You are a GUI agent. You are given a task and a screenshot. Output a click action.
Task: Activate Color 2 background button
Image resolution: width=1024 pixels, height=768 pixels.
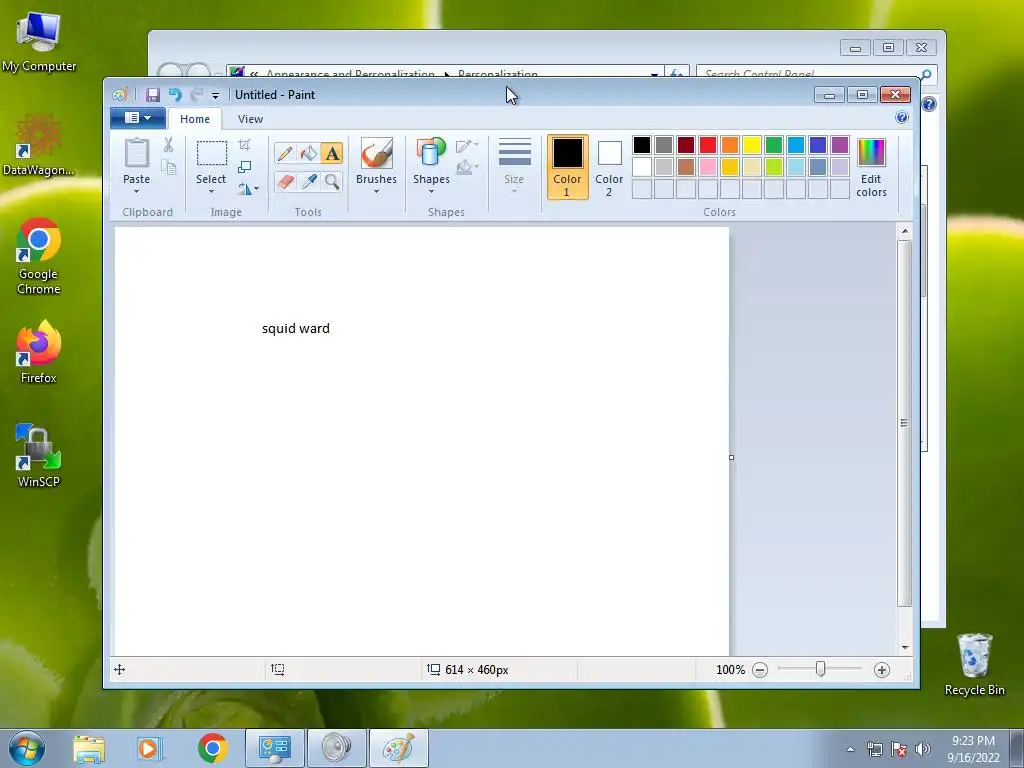(609, 167)
